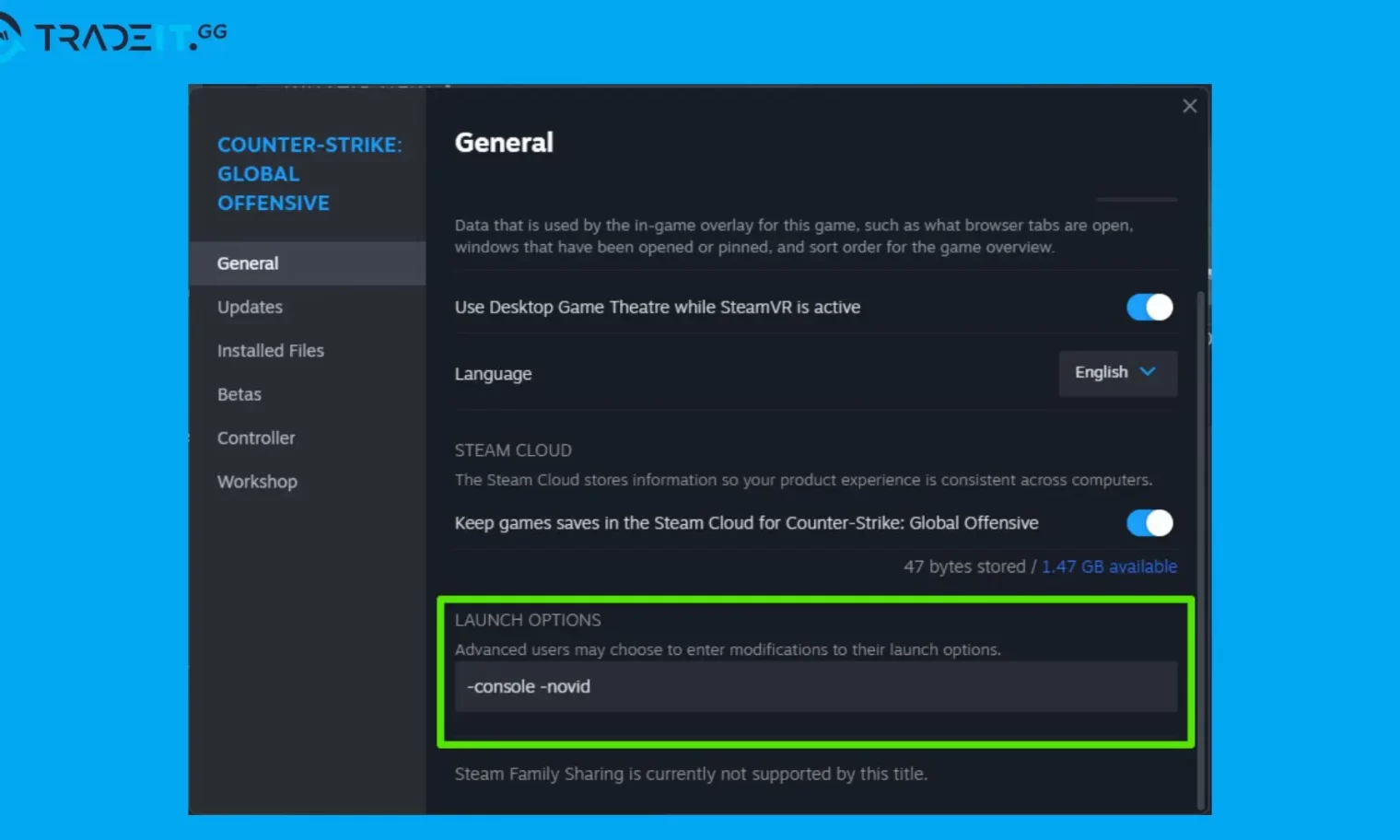The image size is (1400, 840).
Task: Open the Language dropdown showing English
Action: click(x=1117, y=372)
